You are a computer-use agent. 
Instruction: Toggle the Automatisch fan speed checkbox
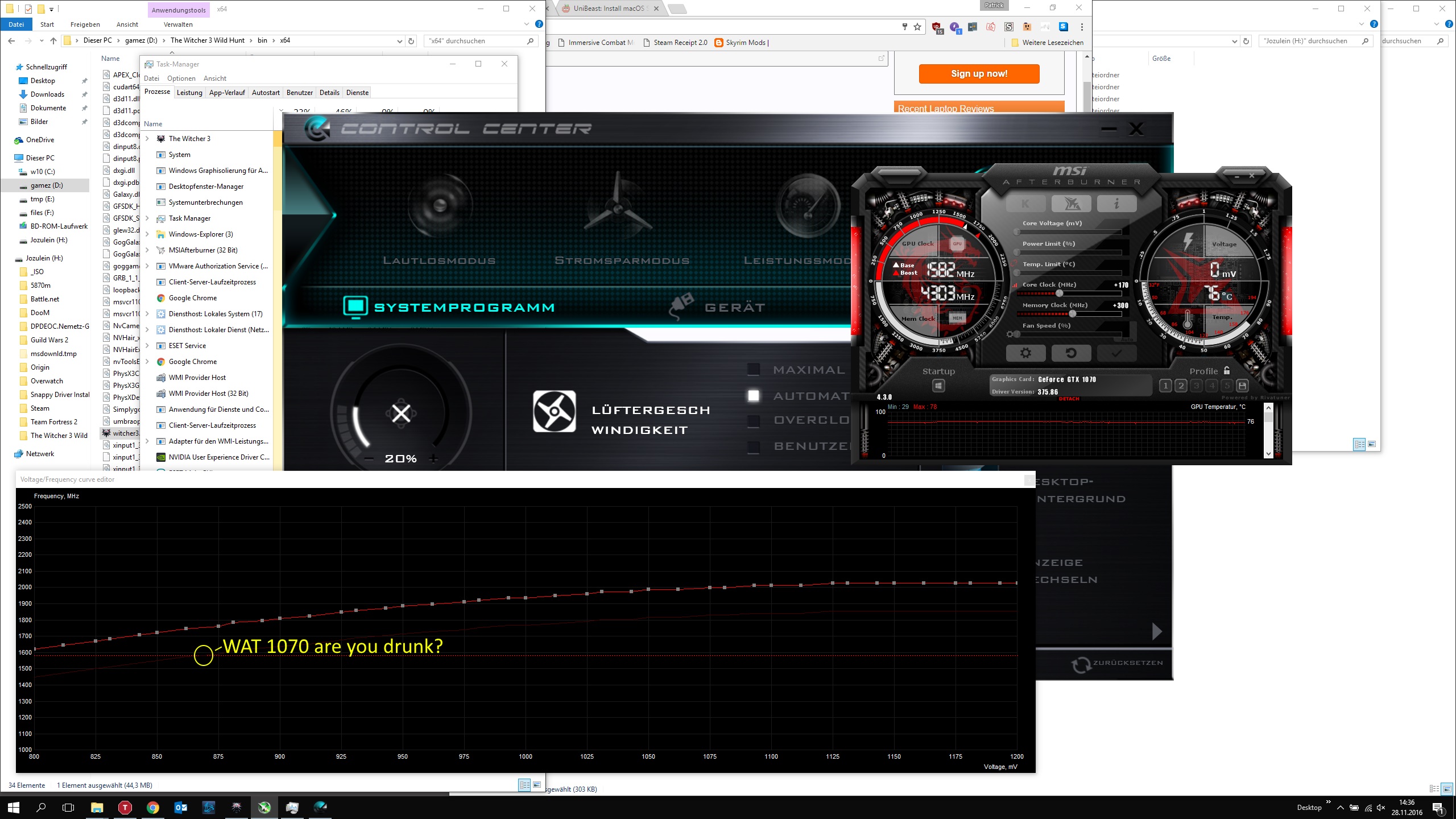[x=754, y=396]
